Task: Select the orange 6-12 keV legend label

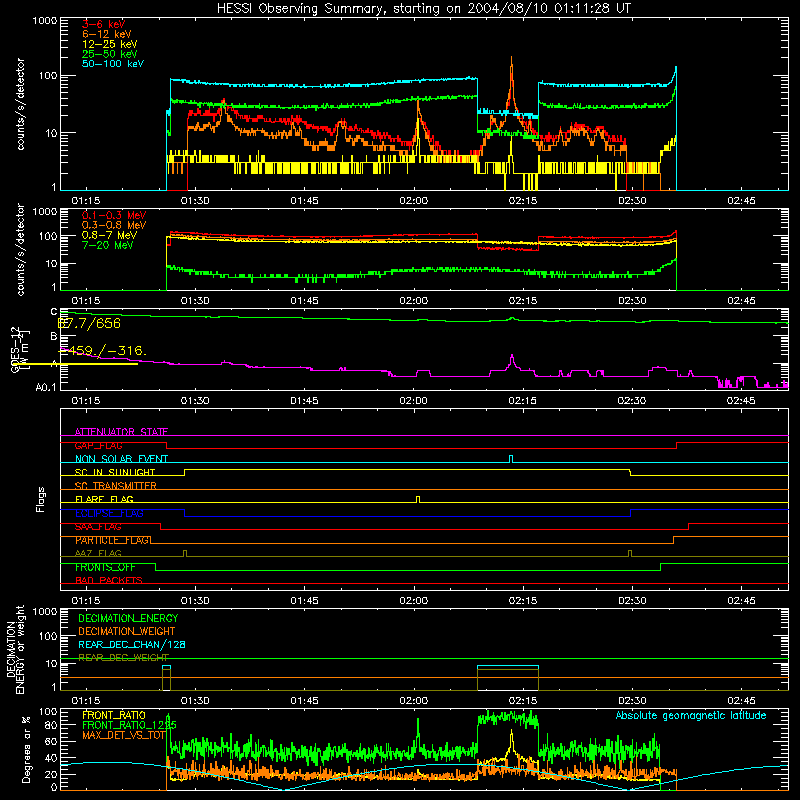Action: (107, 34)
